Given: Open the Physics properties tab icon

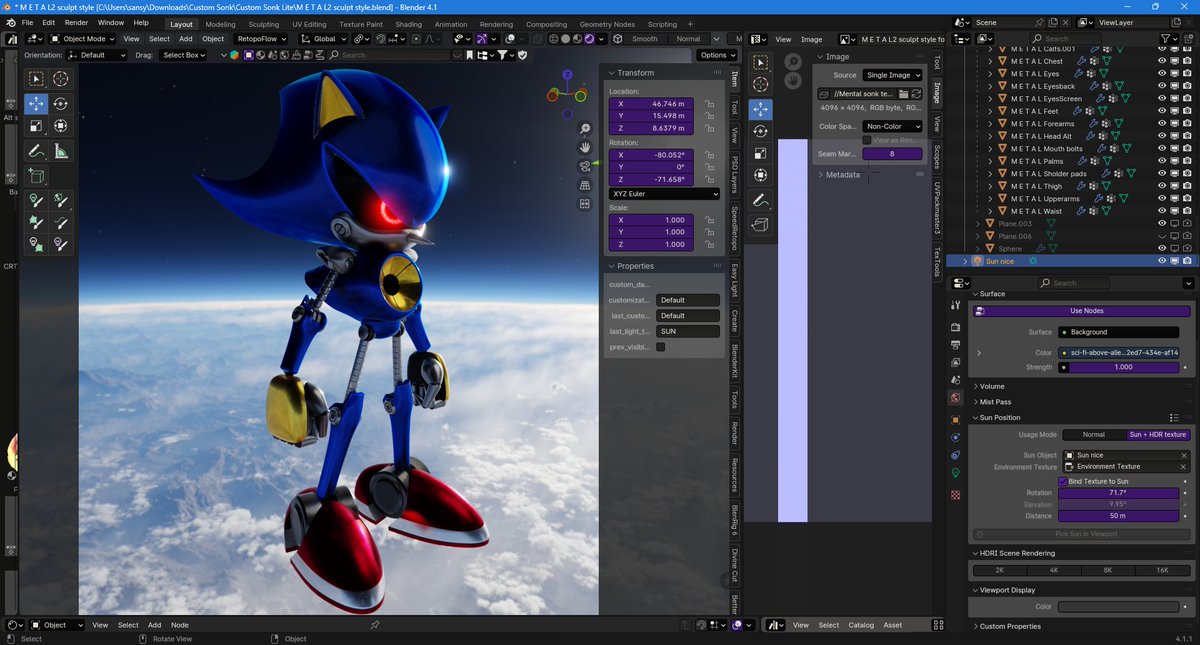Looking at the screenshot, I should pyautogui.click(x=955, y=437).
